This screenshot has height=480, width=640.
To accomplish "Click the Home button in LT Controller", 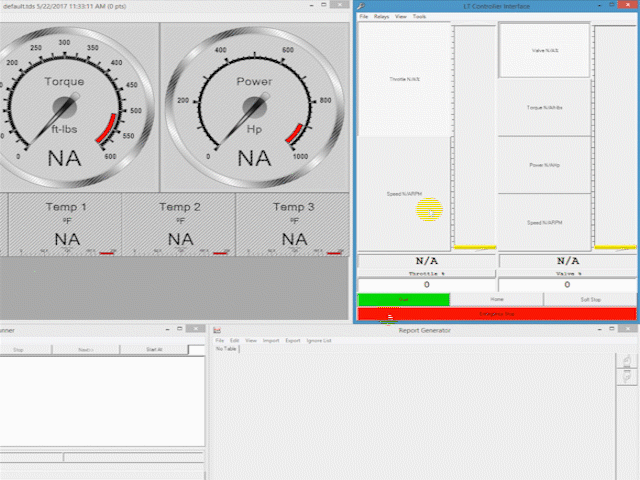I will coord(497,300).
